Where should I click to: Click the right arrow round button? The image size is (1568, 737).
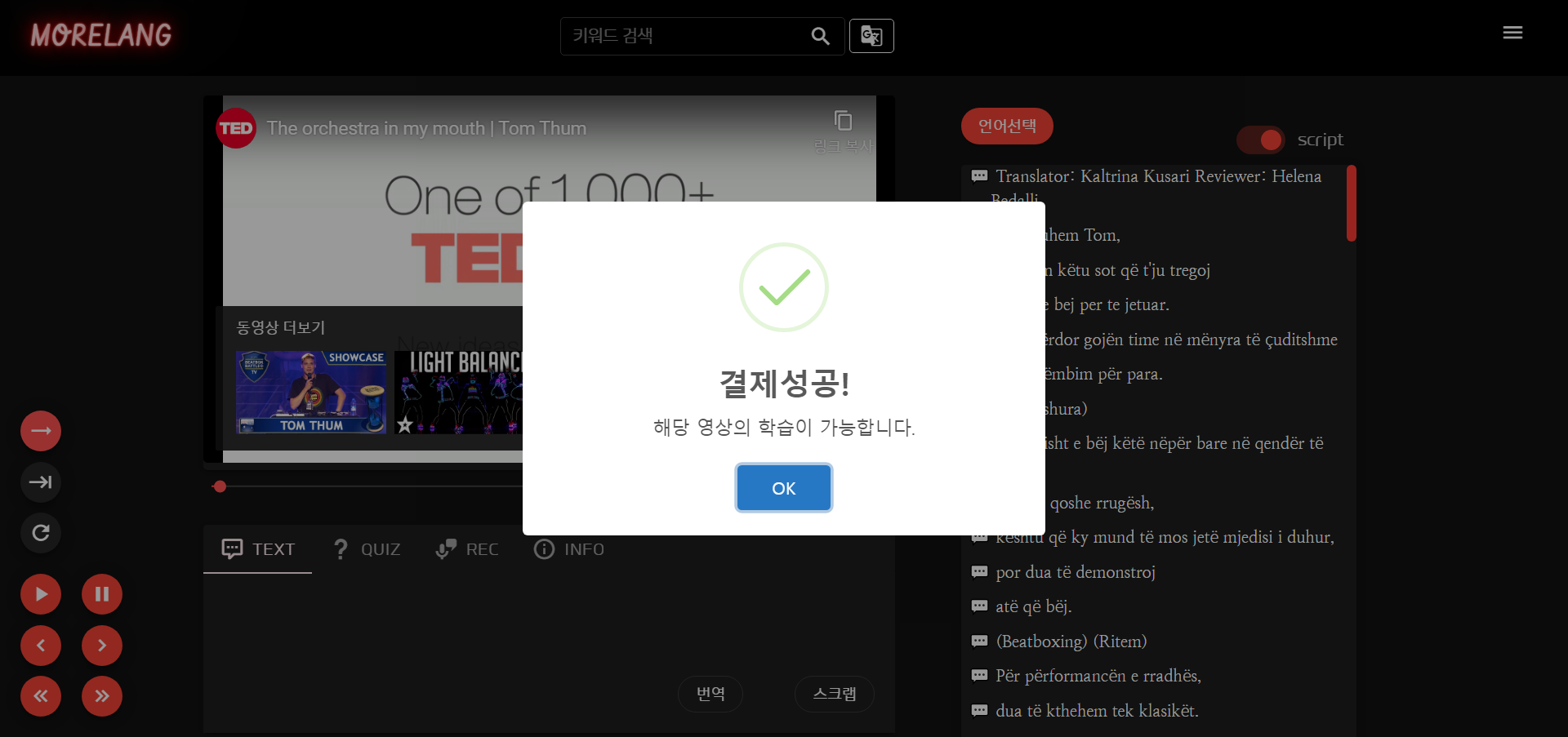point(41,431)
